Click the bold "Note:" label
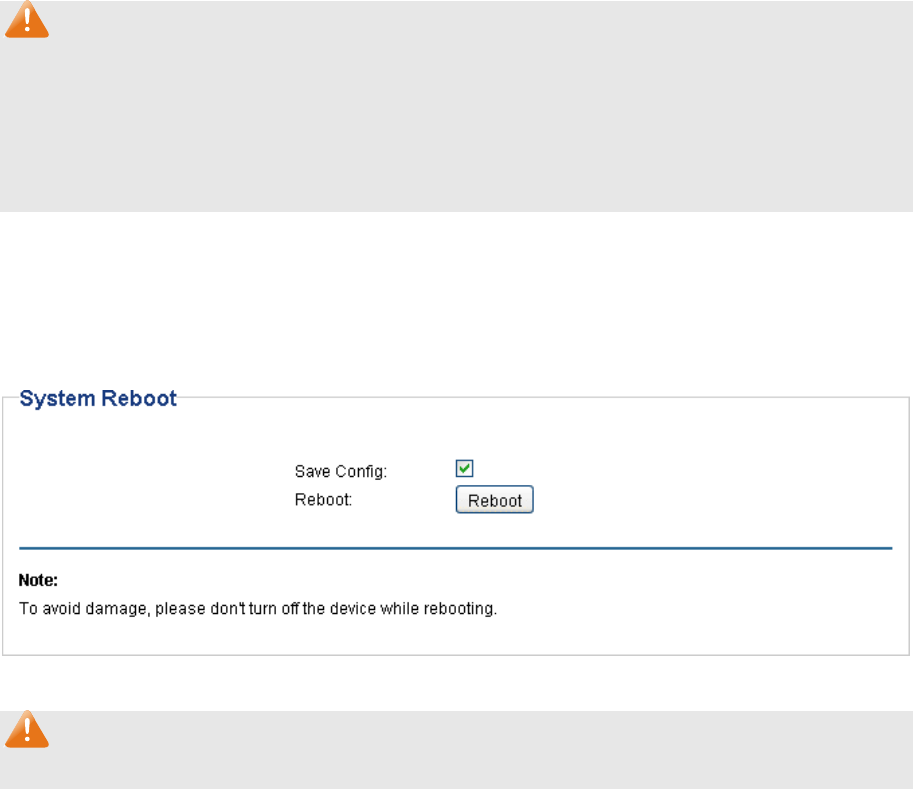 [40, 579]
